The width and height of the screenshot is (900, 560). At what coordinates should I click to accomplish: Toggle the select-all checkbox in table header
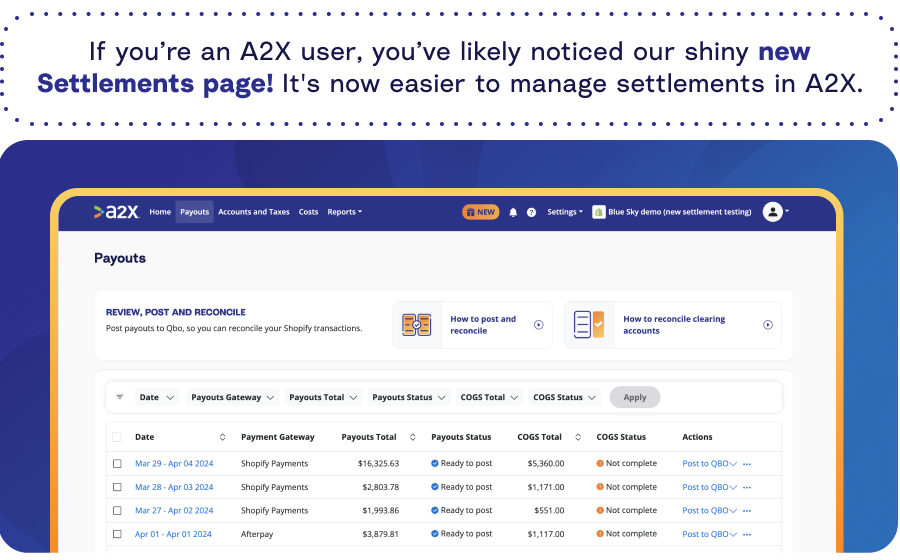117,437
